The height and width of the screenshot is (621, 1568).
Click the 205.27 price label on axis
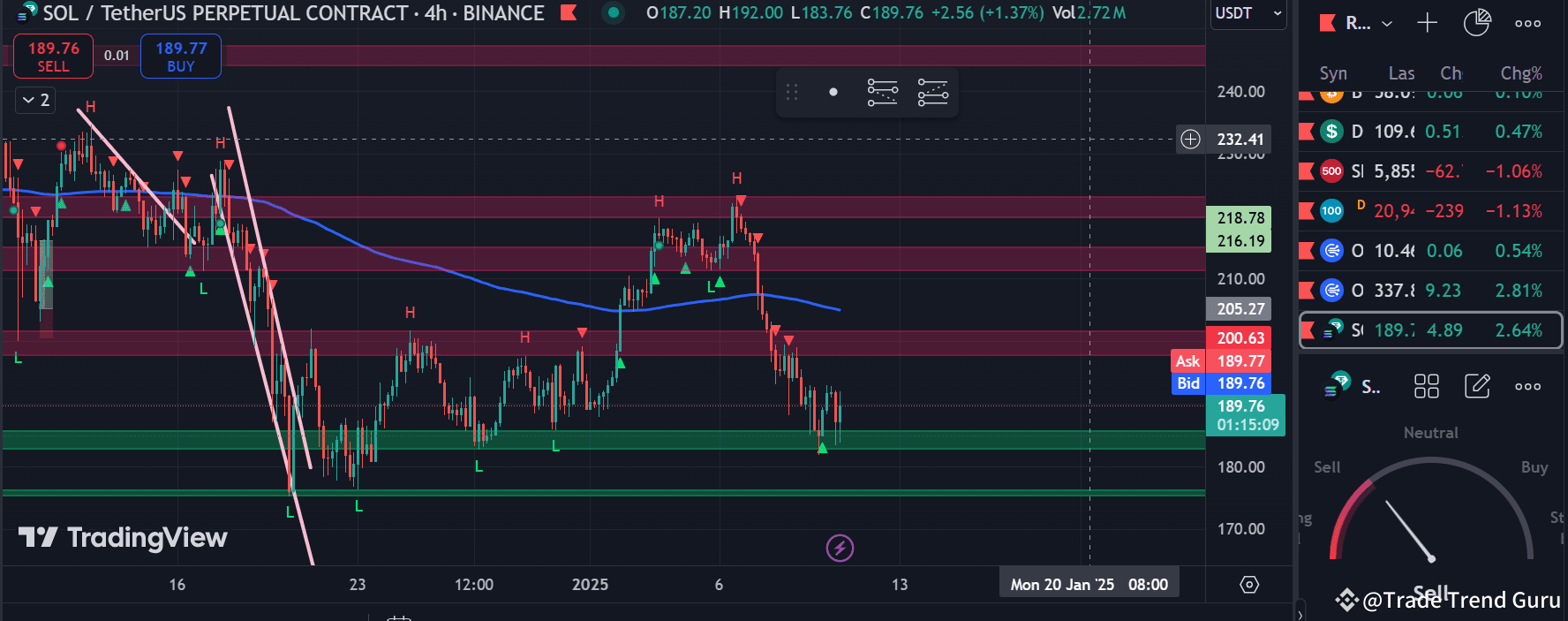coord(1240,309)
